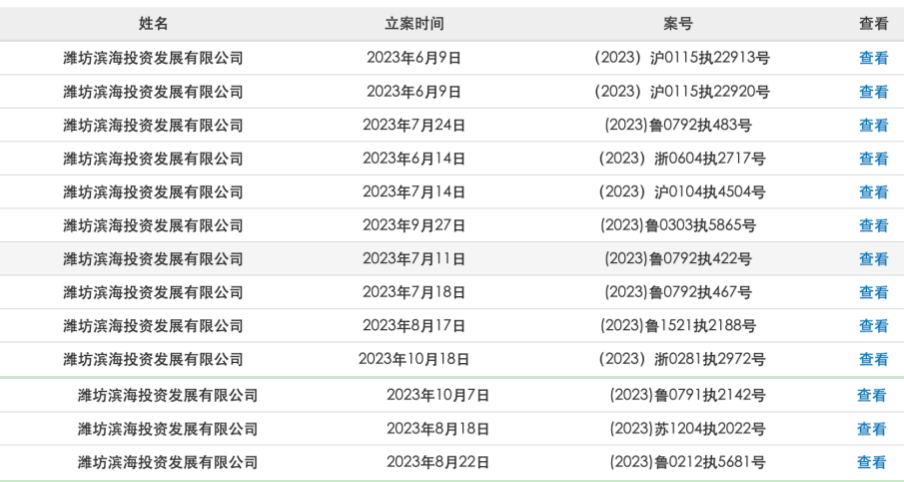904x482 pixels.
Task: View case 鲁0303执5865号 details
Action: (x=873, y=225)
